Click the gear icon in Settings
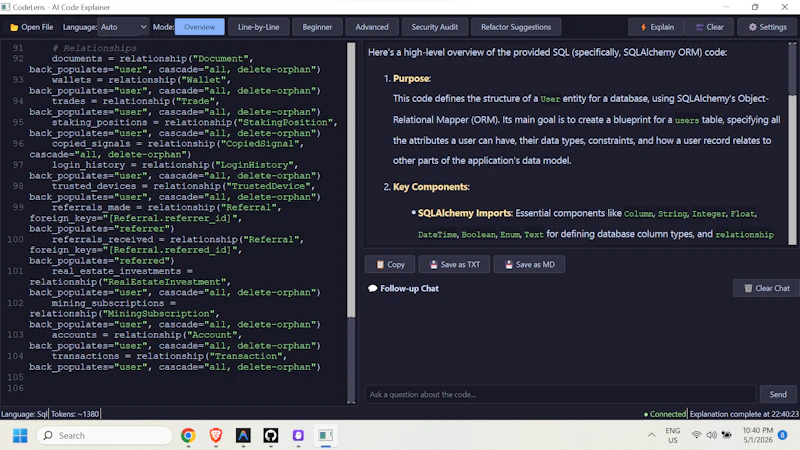Viewport: 800px width, 450px height. coord(753,27)
